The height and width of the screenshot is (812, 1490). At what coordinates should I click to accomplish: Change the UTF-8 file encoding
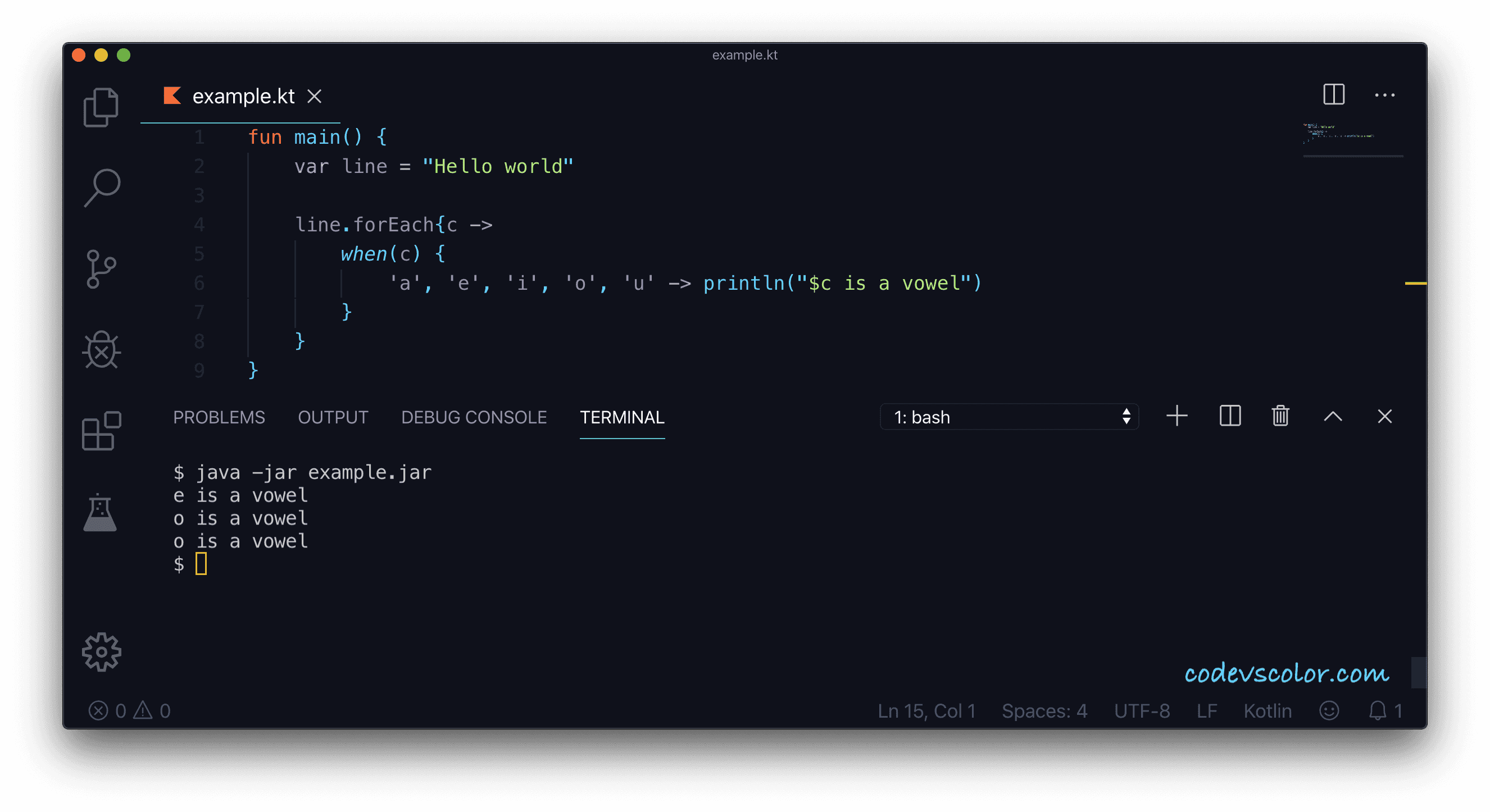tap(1142, 711)
